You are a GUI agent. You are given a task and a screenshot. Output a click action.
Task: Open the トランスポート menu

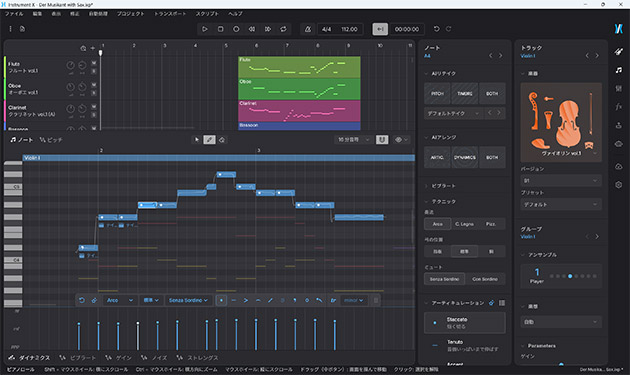coord(170,14)
